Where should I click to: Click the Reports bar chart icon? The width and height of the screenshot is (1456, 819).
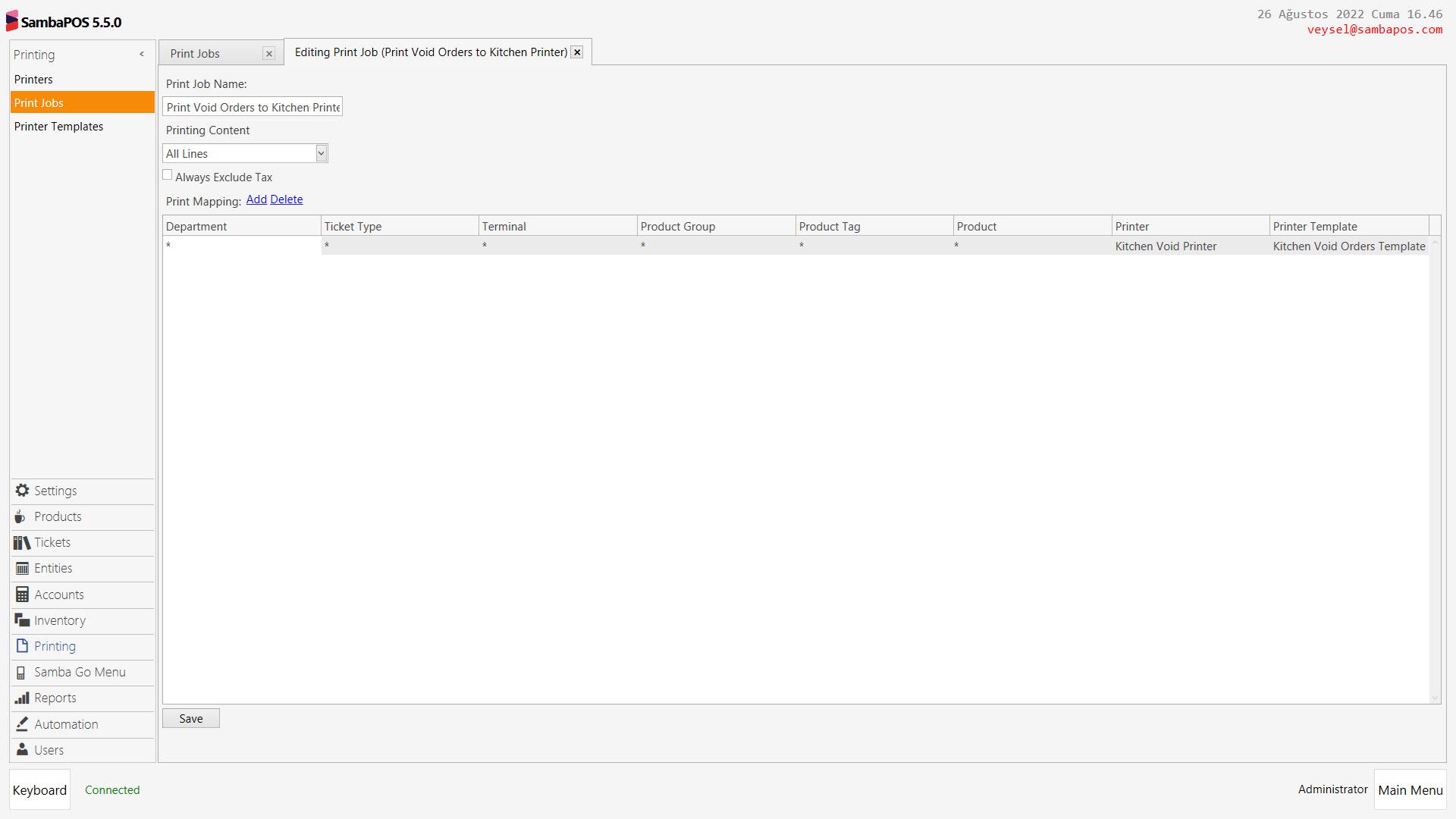pyautogui.click(x=22, y=698)
